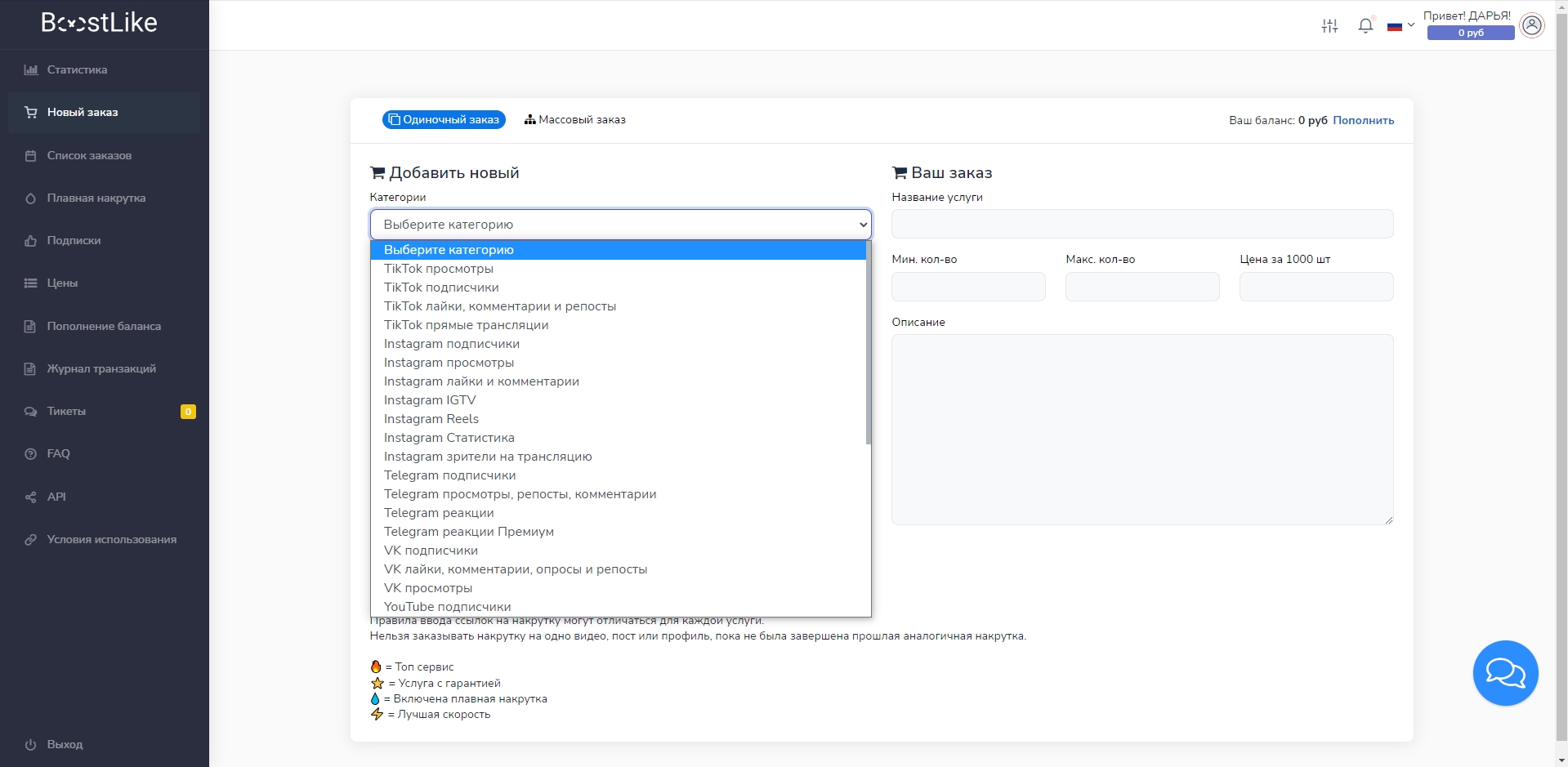Open Тикеты menu item

[104, 411]
